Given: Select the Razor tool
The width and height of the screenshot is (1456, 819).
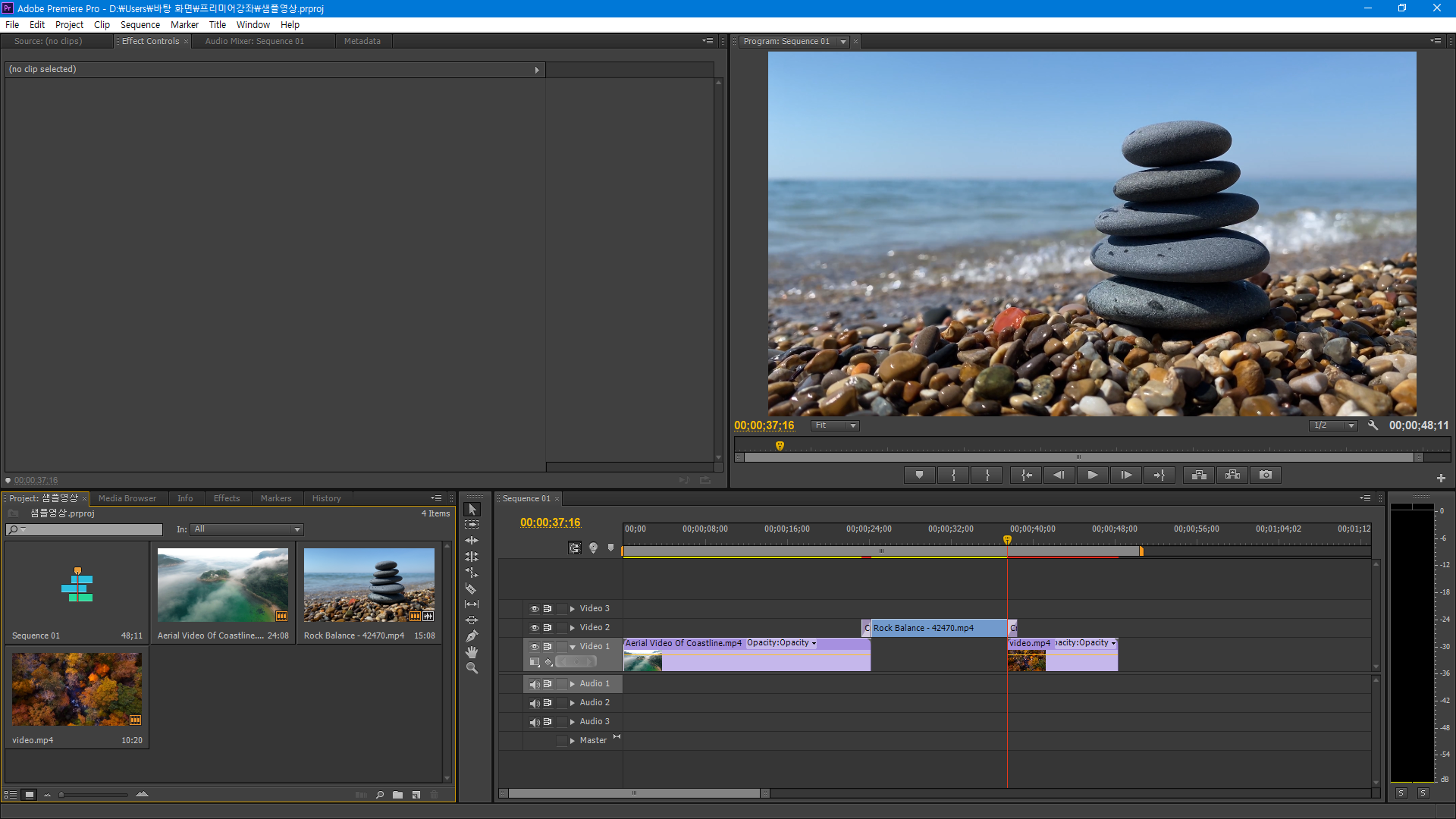Looking at the screenshot, I should tap(471, 588).
